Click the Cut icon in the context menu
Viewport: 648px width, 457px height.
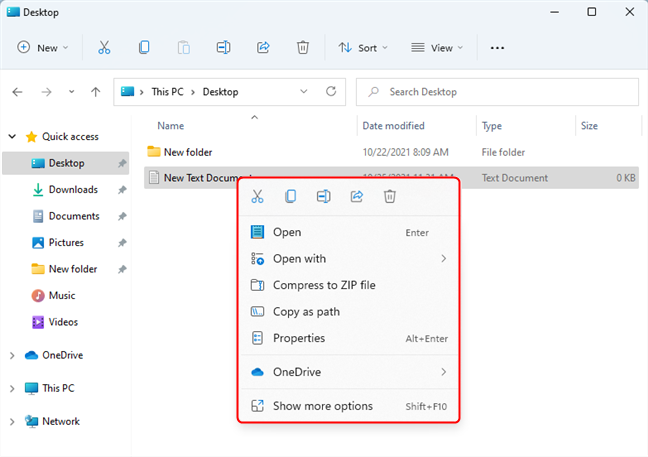point(257,197)
